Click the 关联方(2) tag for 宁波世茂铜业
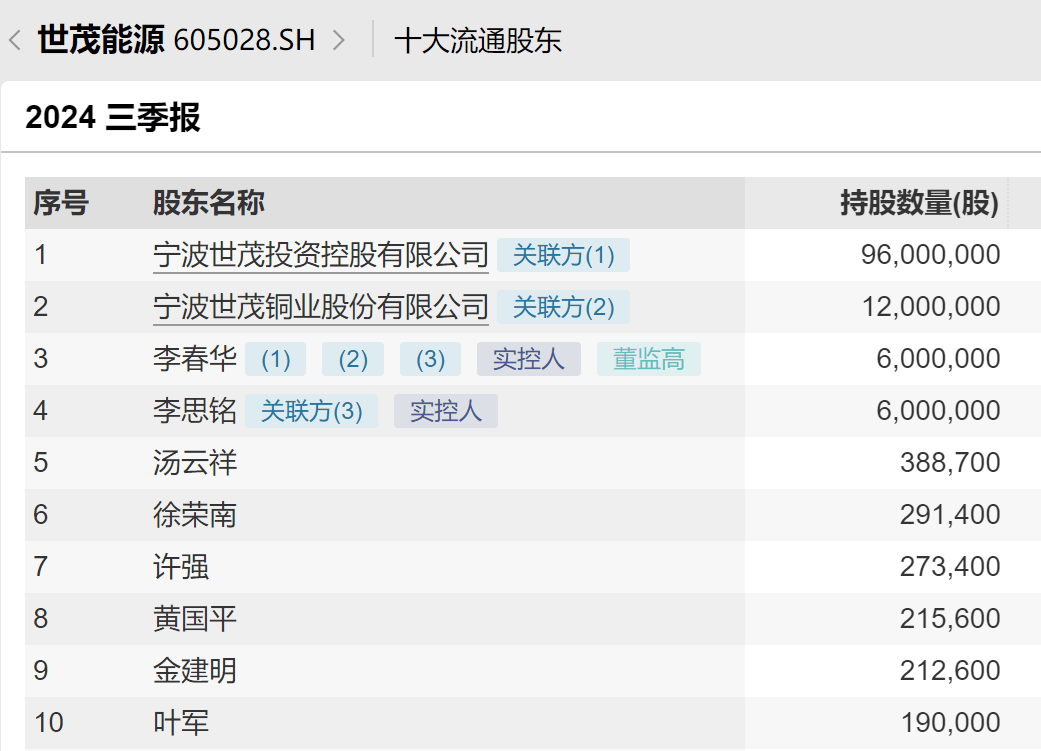 coord(564,307)
